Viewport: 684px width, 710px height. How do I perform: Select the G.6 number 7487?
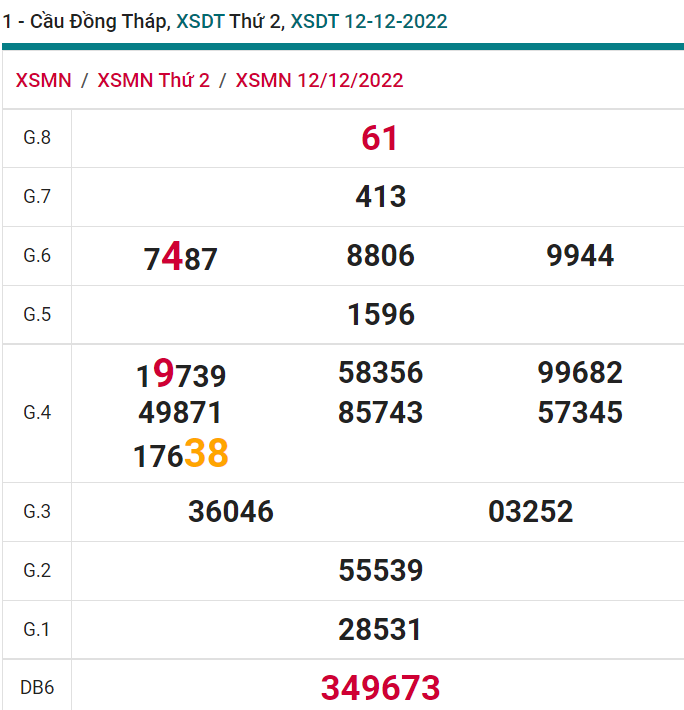181,258
